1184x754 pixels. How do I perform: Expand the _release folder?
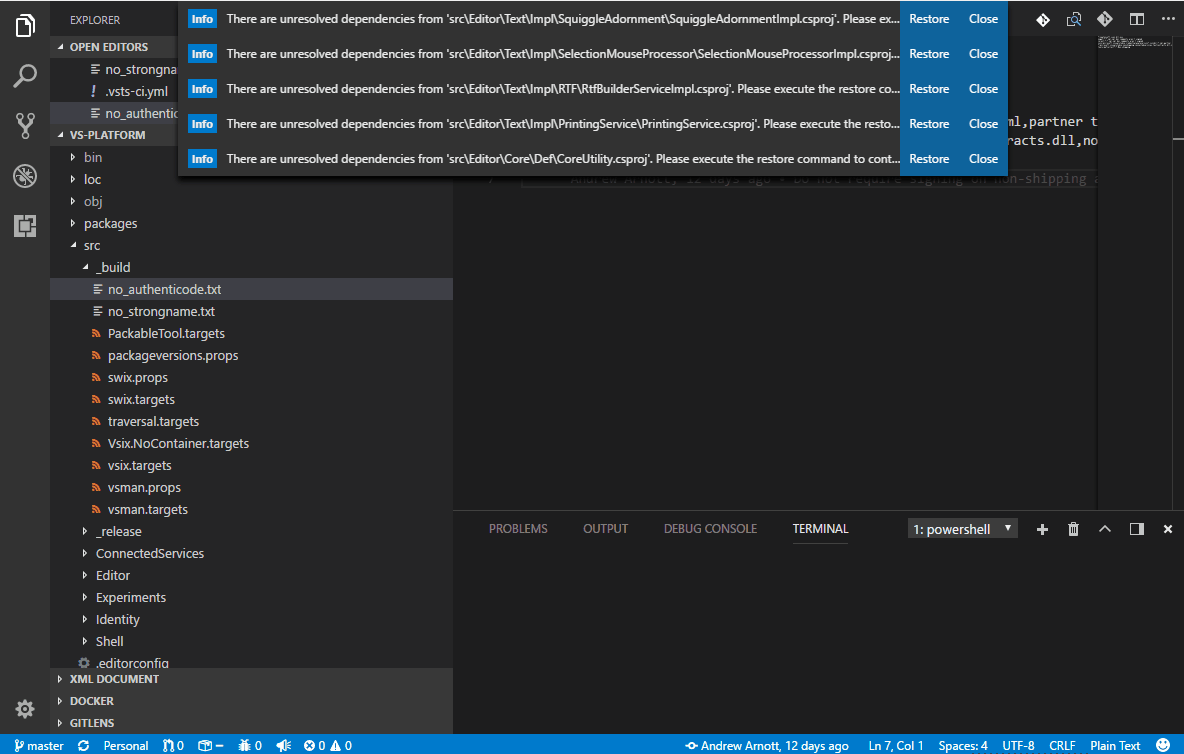[85, 531]
